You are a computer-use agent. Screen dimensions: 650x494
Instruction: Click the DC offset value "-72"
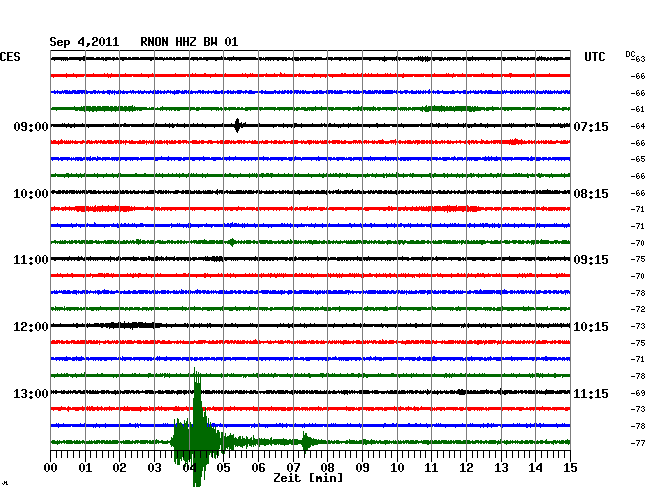pos(638,309)
